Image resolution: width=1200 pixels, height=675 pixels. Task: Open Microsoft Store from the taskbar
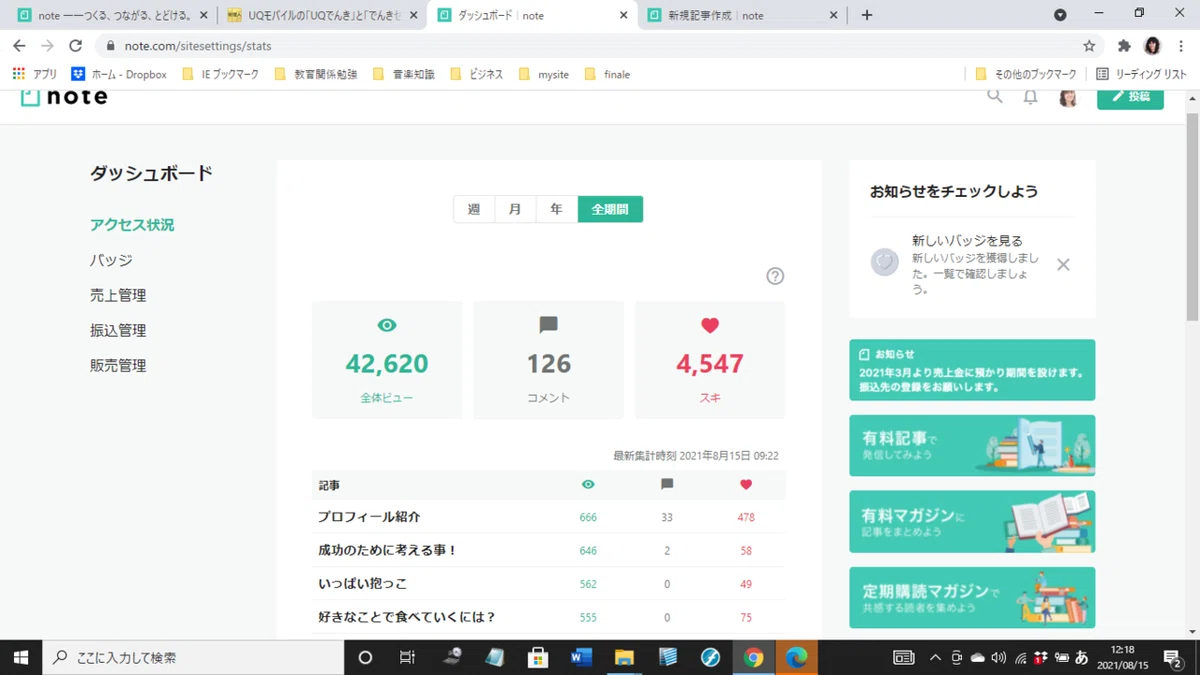pos(538,657)
